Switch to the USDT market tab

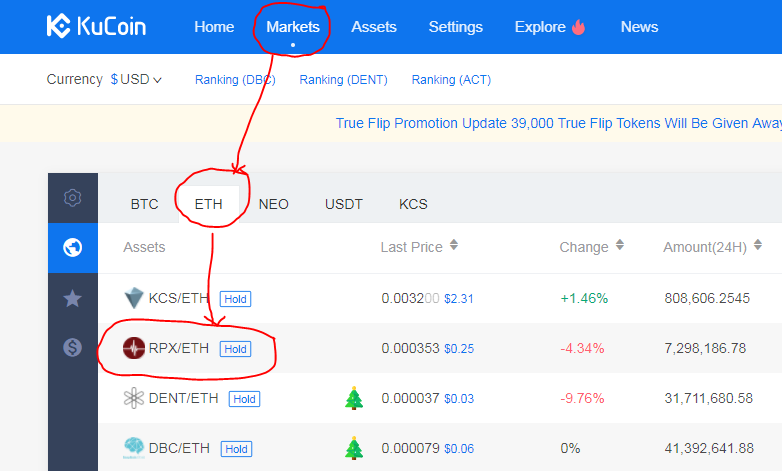click(344, 204)
